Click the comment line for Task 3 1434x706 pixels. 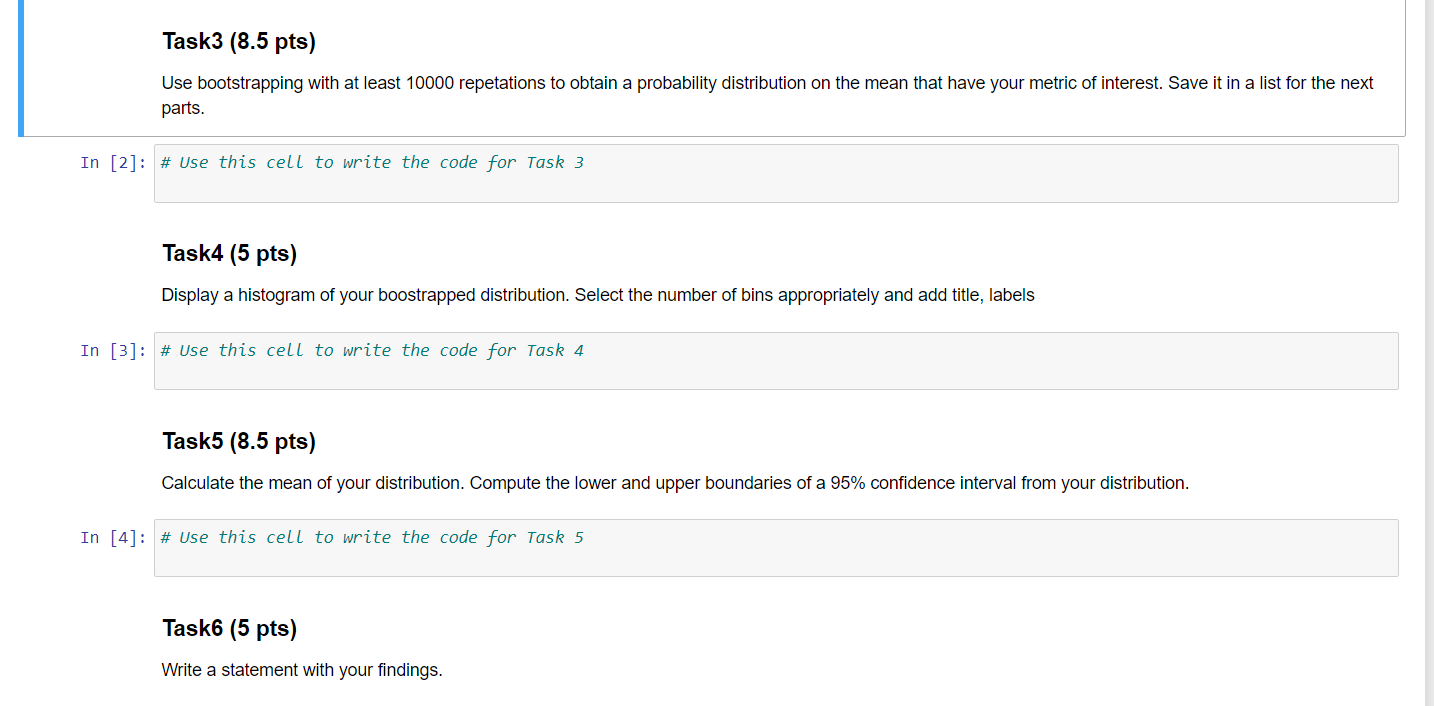click(x=372, y=162)
